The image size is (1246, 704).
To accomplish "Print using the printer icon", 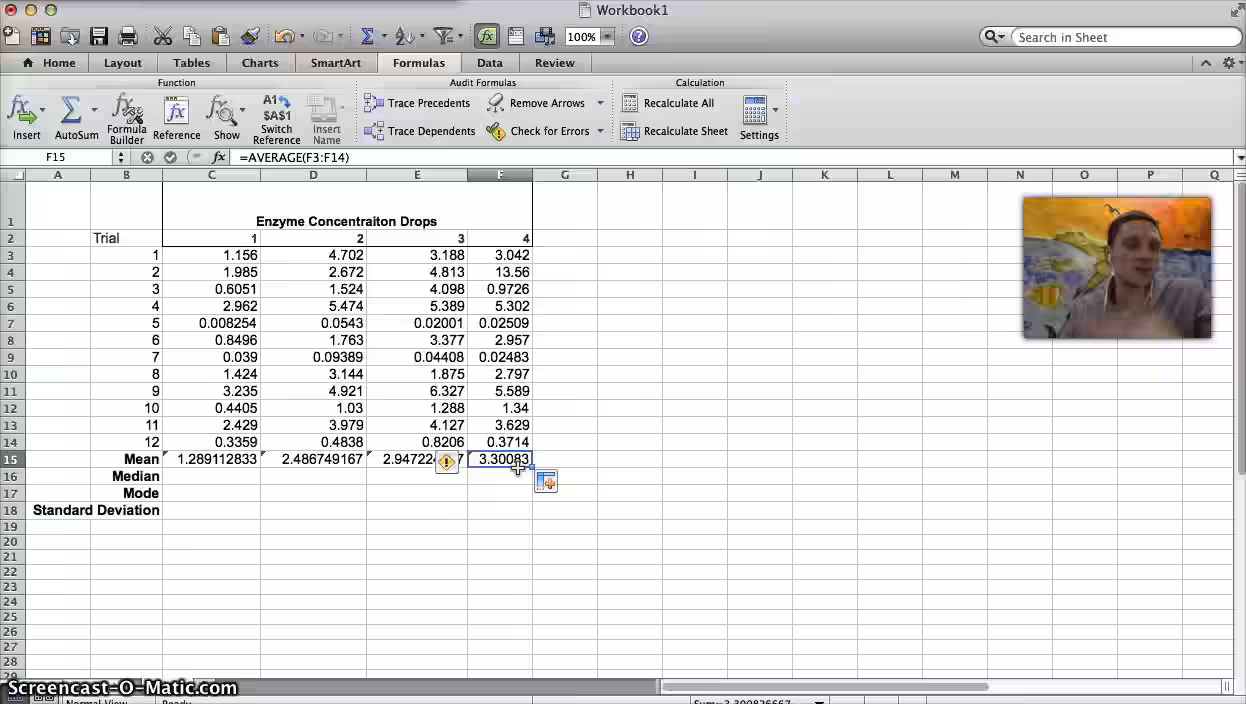I will [128, 37].
